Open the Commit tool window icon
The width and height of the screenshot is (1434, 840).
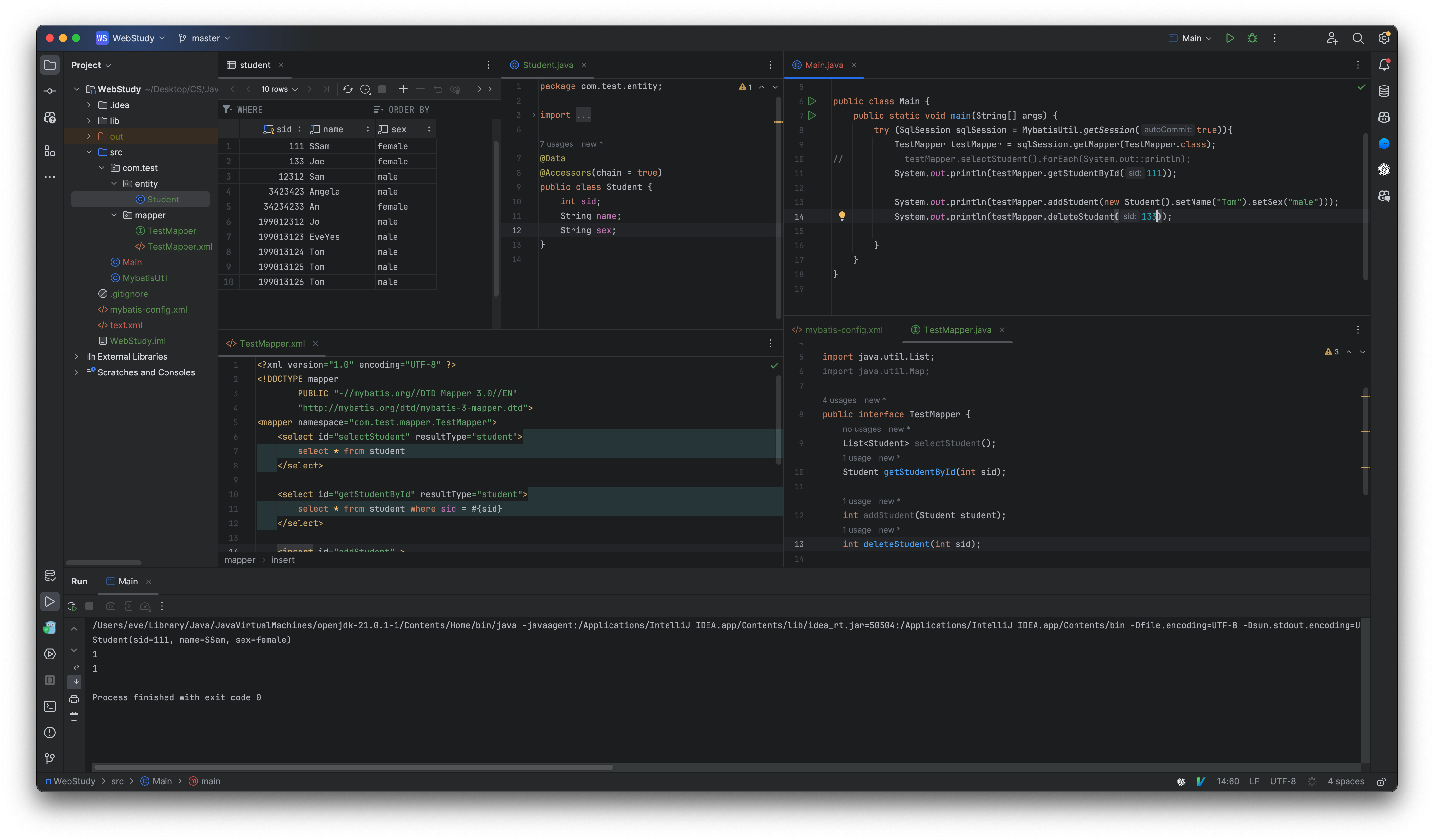[50, 90]
